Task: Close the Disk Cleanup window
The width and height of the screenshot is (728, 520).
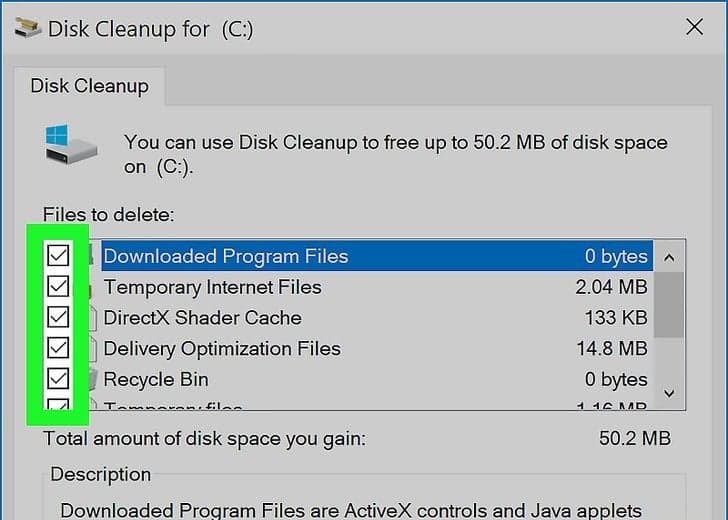Action: pos(694,28)
